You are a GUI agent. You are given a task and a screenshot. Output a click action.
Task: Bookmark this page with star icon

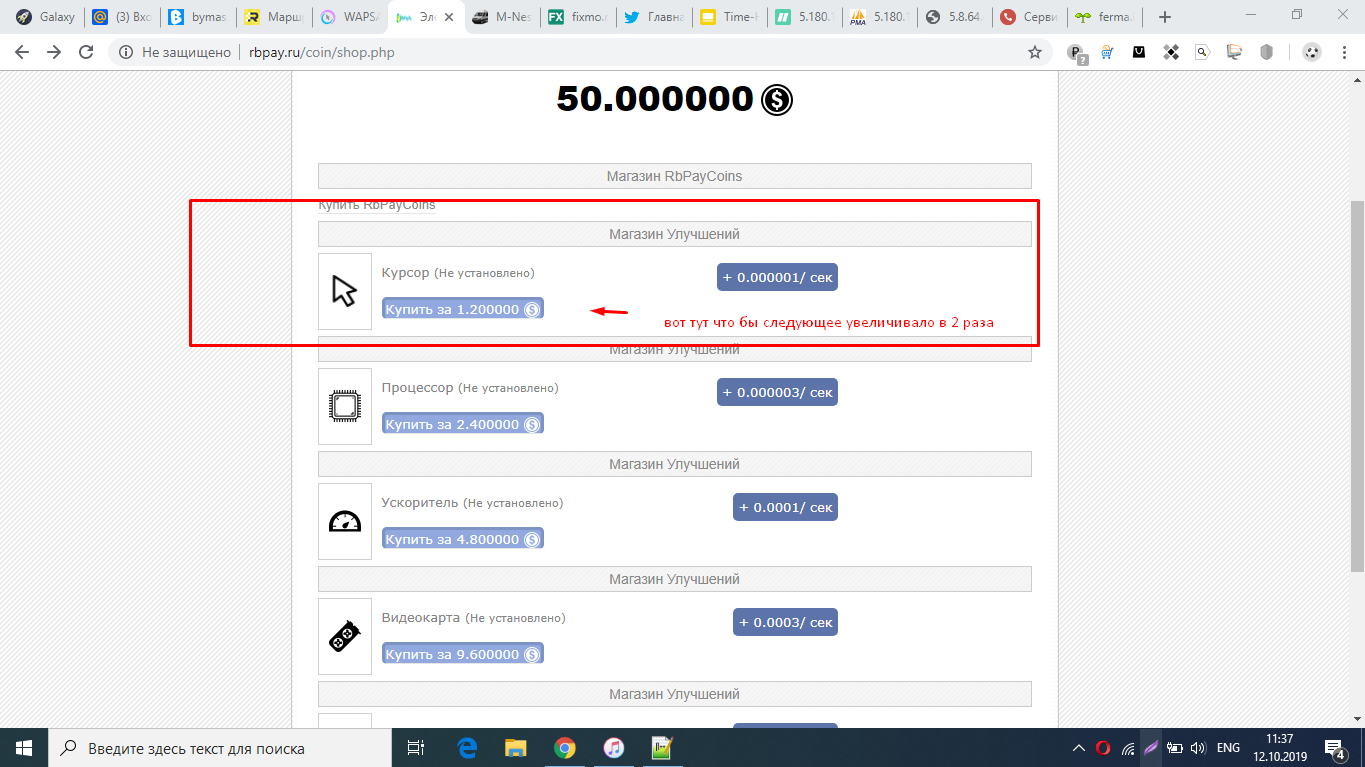(x=1035, y=52)
